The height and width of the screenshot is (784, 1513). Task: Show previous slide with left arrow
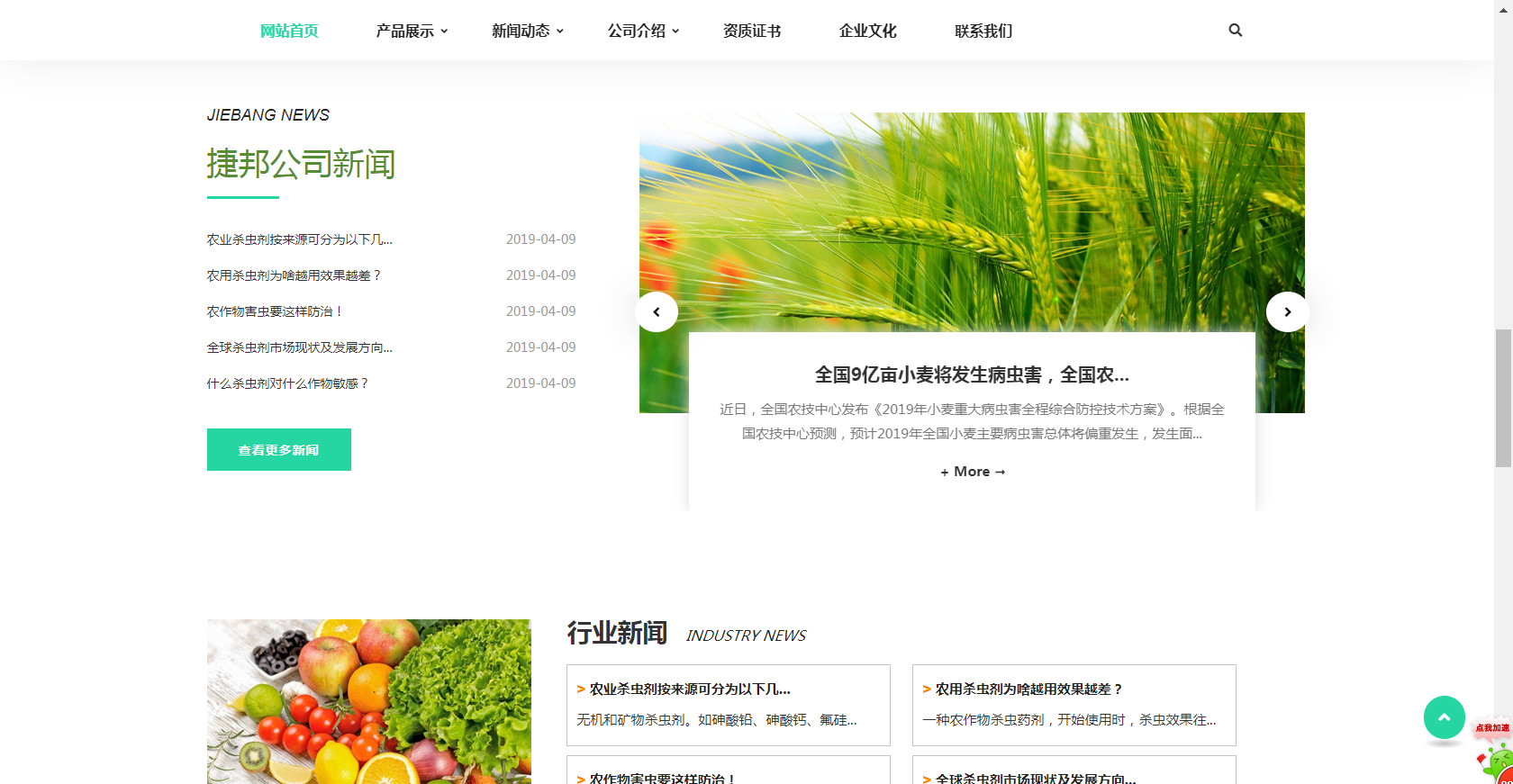pos(657,312)
